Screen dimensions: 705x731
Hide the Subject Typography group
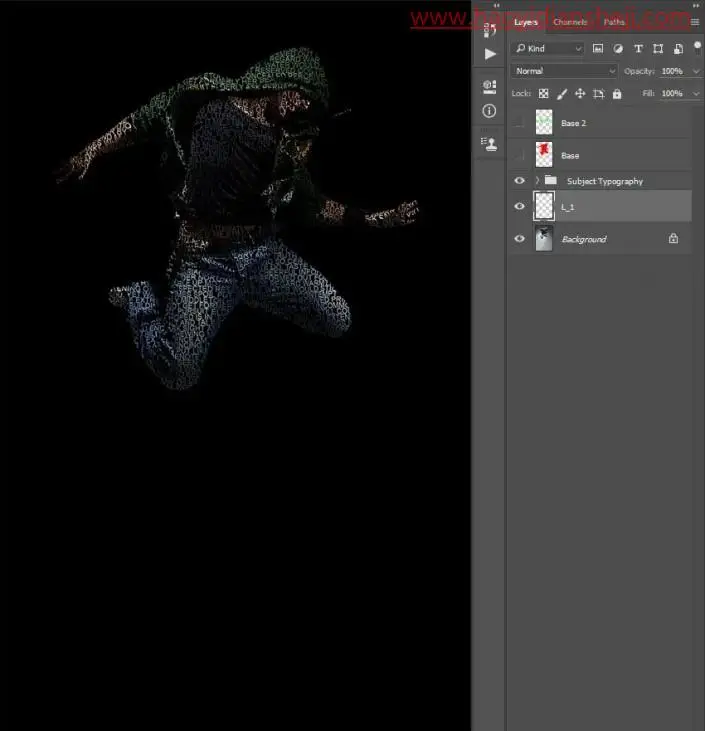pyautogui.click(x=519, y=180)
